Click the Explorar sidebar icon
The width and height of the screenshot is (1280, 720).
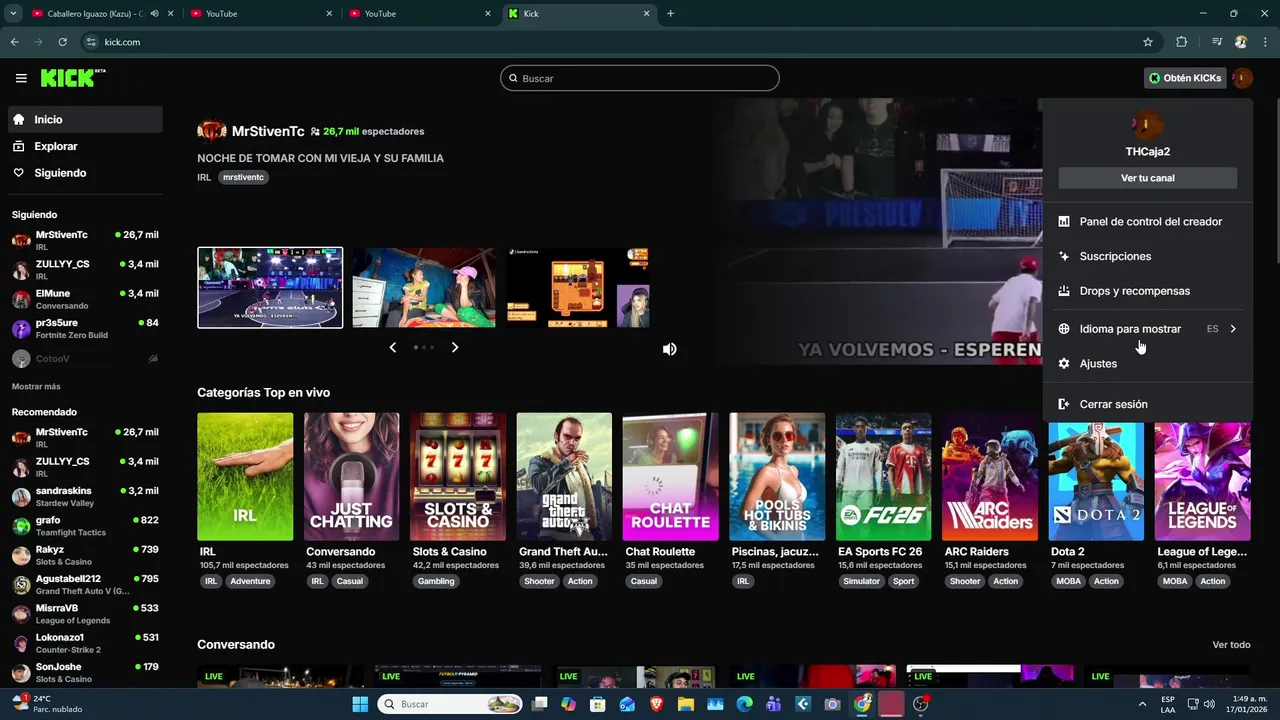[19, 146]
